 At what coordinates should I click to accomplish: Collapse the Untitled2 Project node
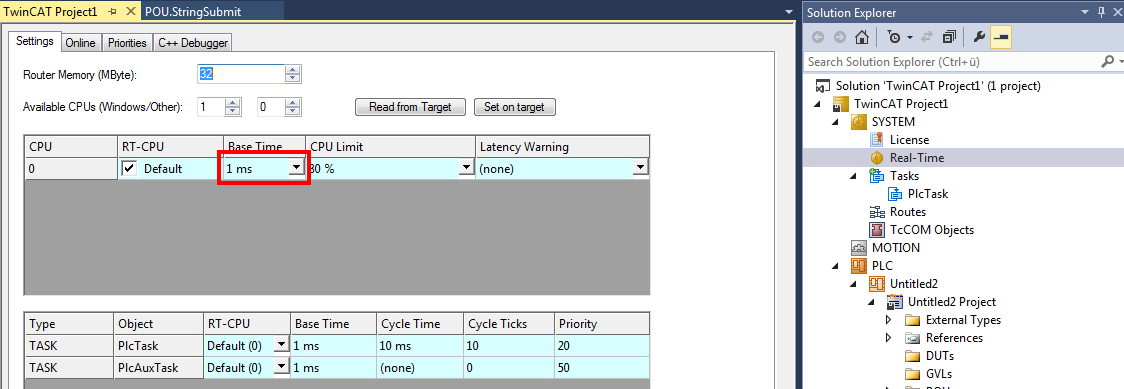coord(872,302)
